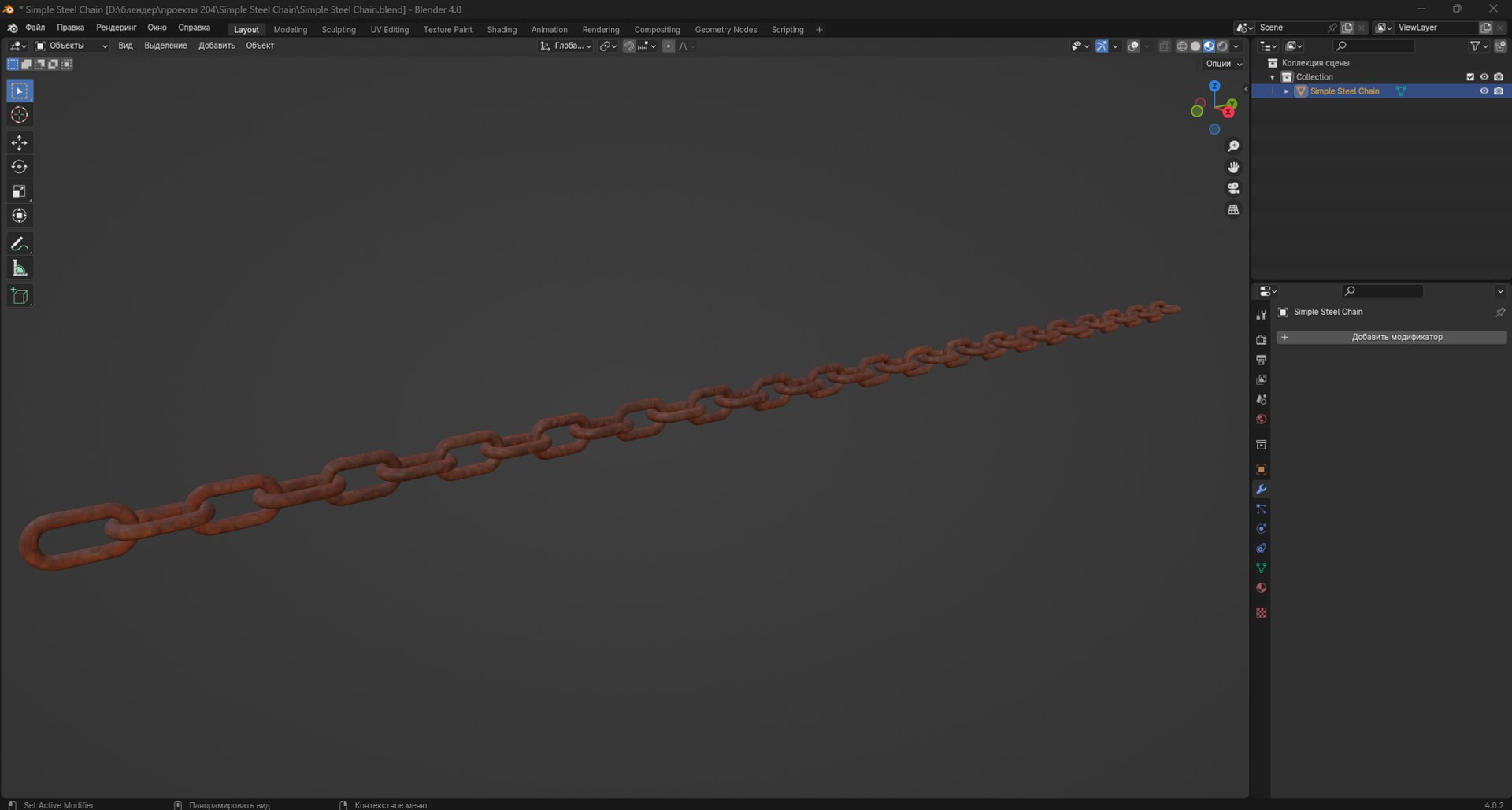Activate the Scale tool
Viewport: 1512px width, 810px height.
pos(20,191)
